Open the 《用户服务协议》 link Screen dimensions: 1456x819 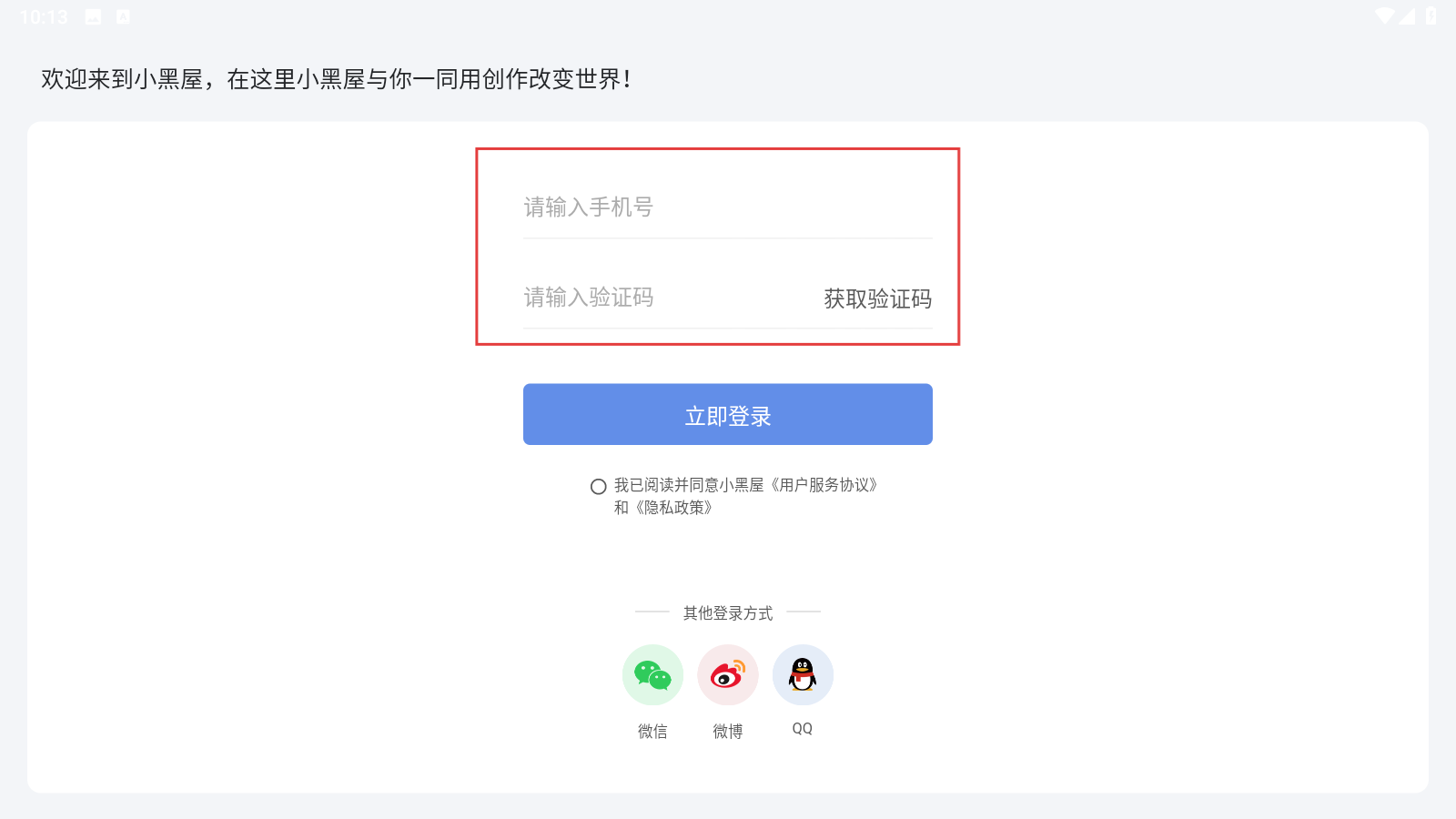[823, 485]
